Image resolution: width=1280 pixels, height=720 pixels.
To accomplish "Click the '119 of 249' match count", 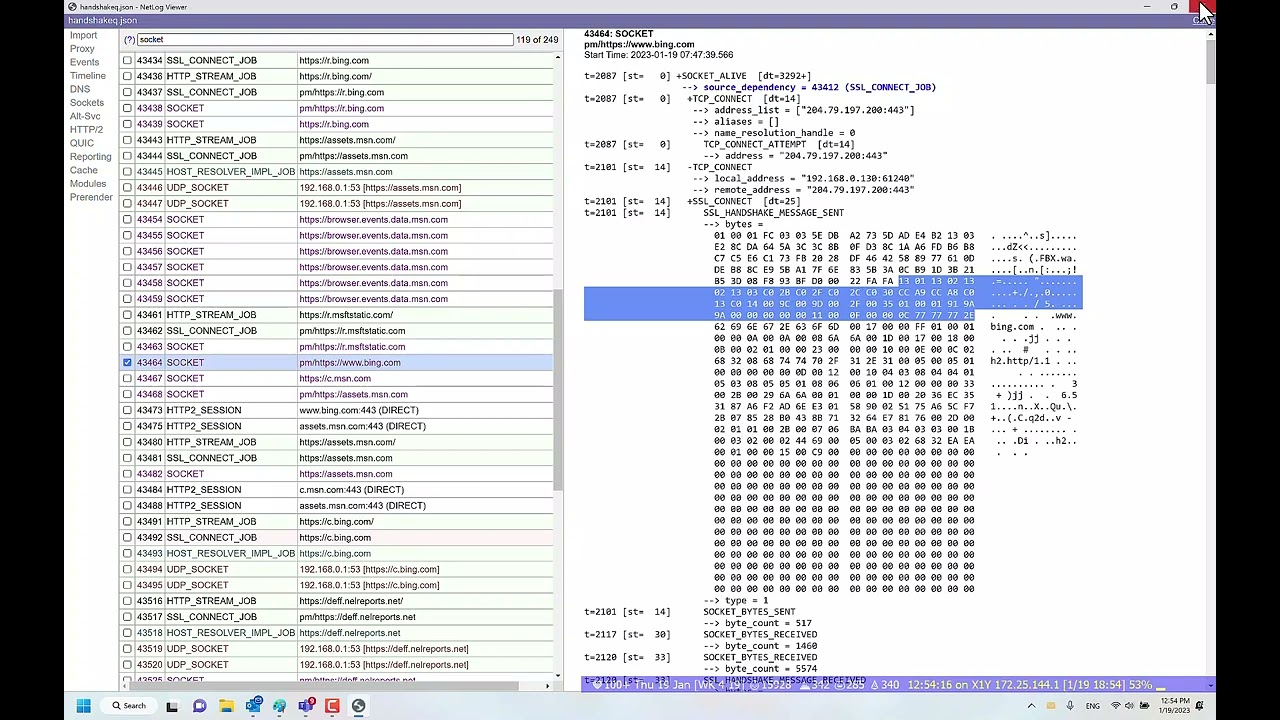I will 538,40.
